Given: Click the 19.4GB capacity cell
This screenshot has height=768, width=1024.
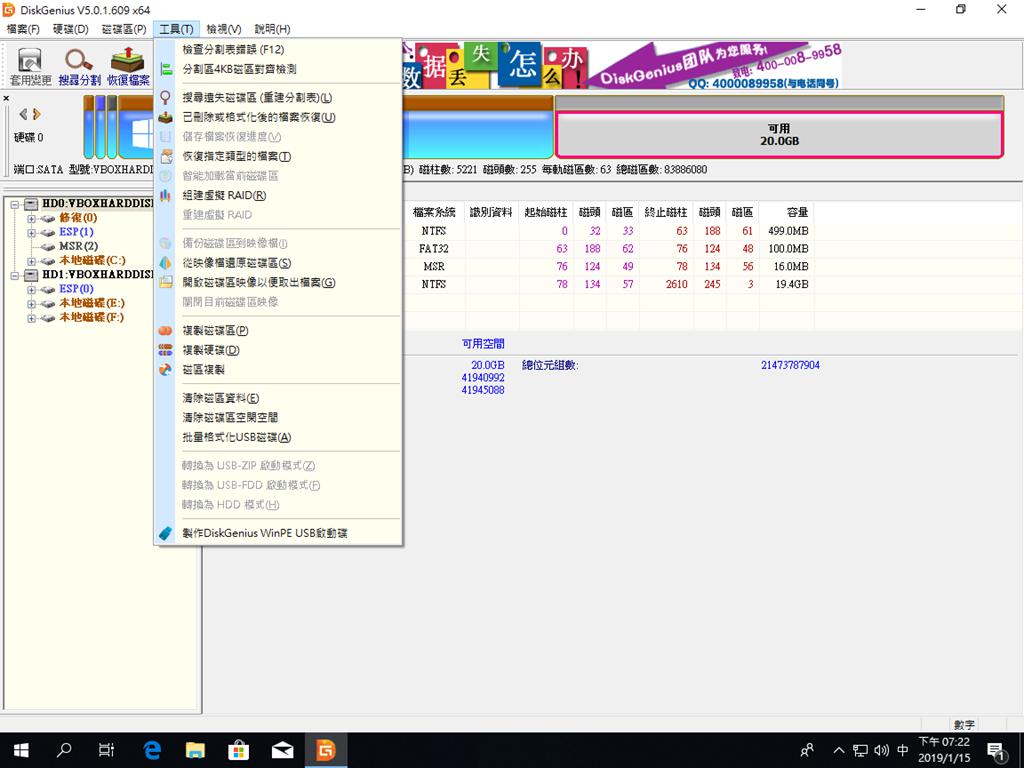Looking at the screenshot, I should point(787,284).
